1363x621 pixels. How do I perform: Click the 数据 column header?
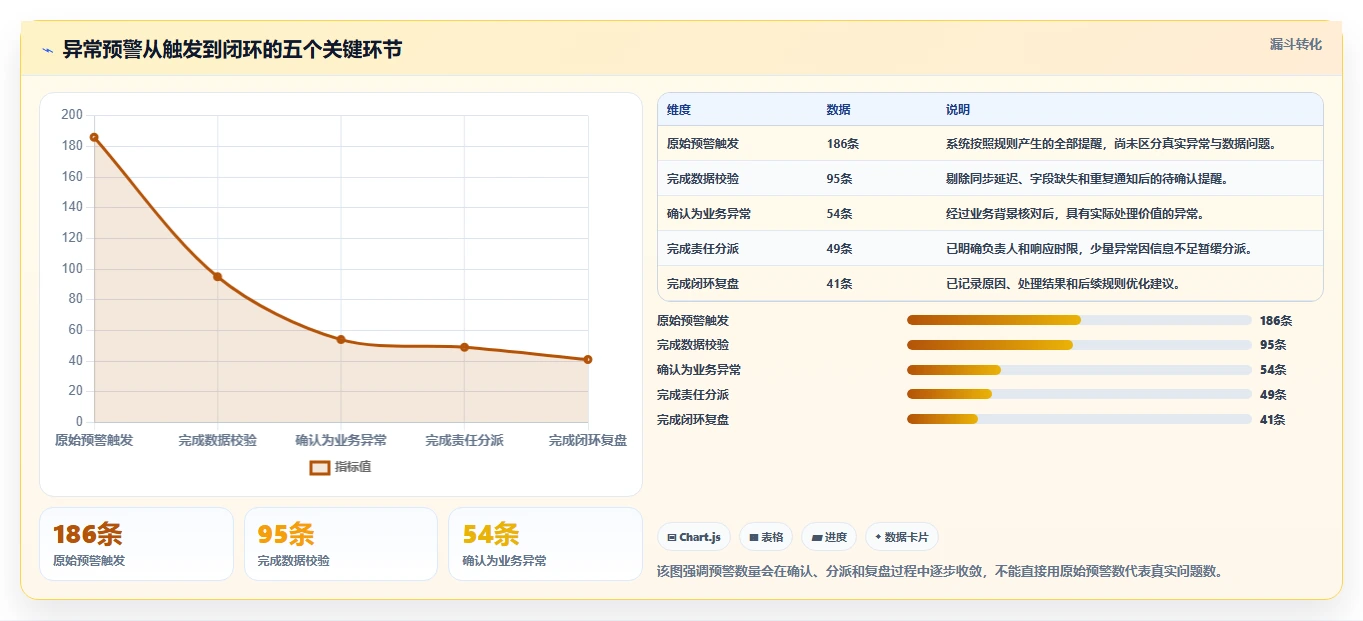point(839,110)
